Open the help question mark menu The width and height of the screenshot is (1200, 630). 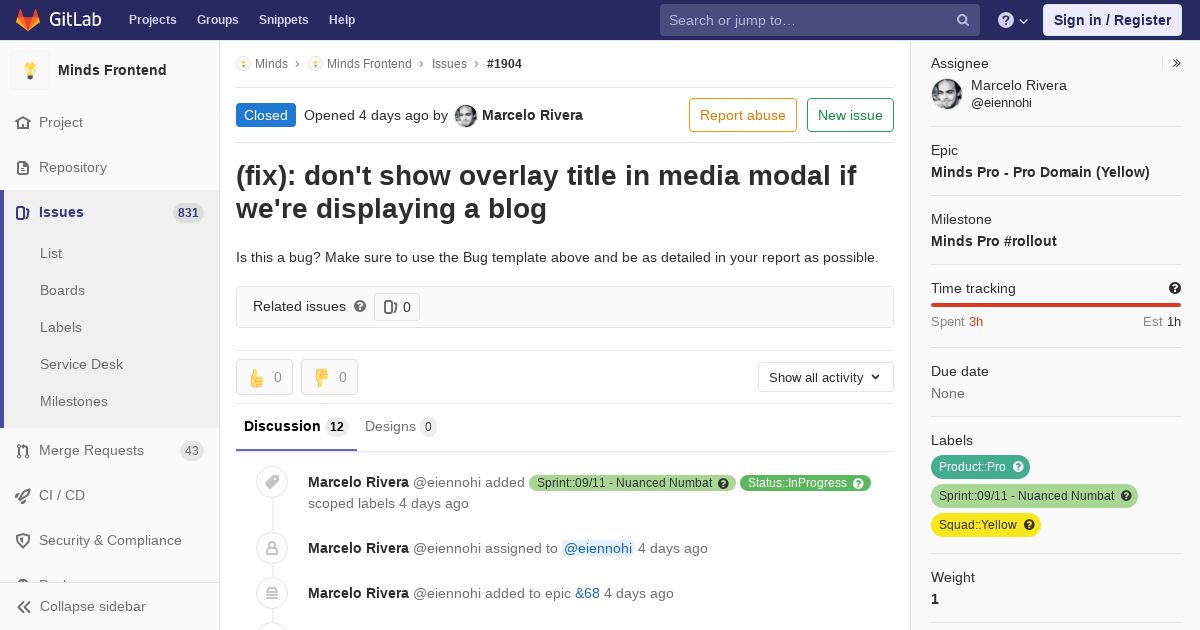1013,20
